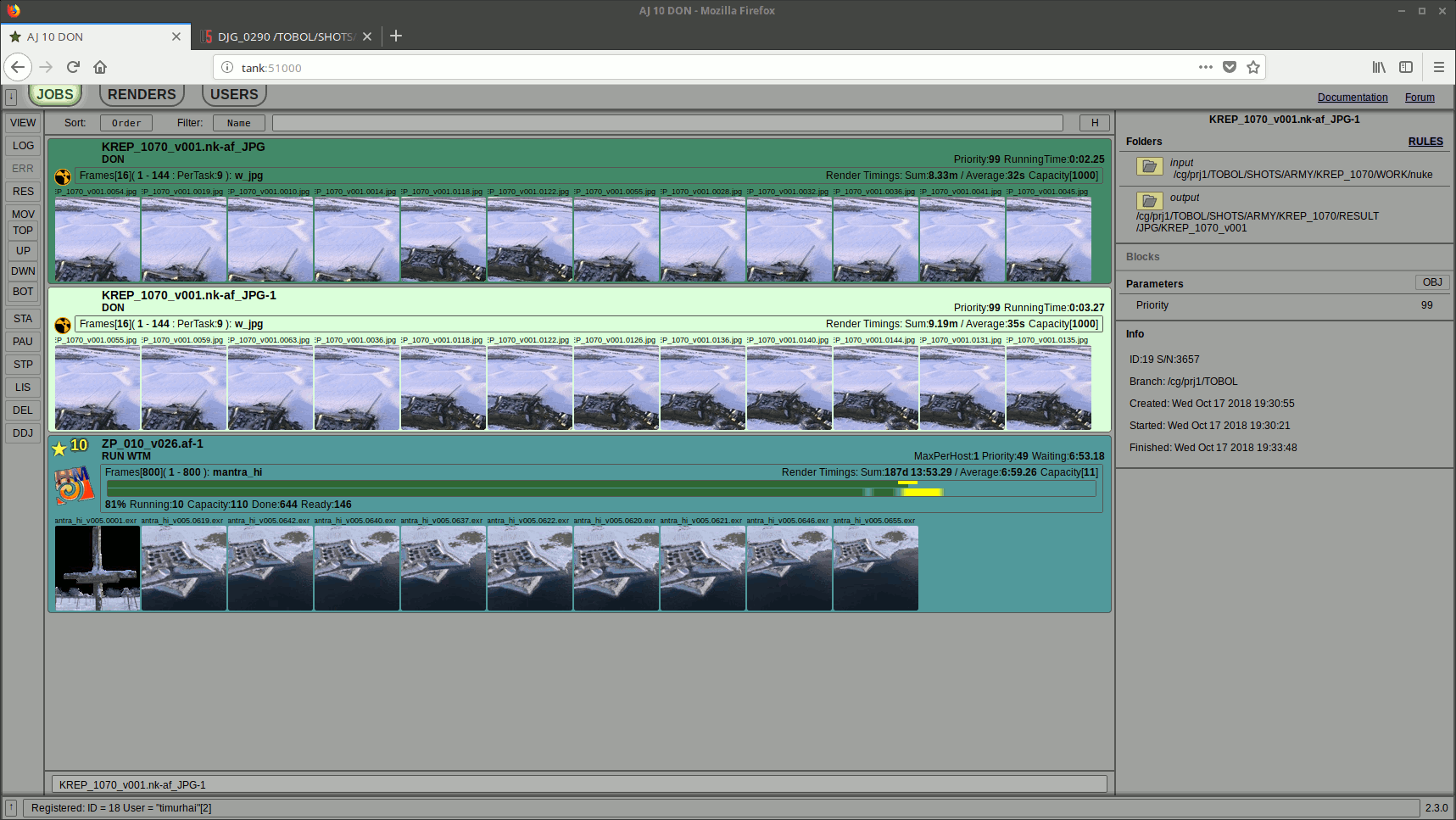Viewport: 1456px width, 820px height.
Task: Switch to the RENDERS tab
Action: tap(142, 94)
